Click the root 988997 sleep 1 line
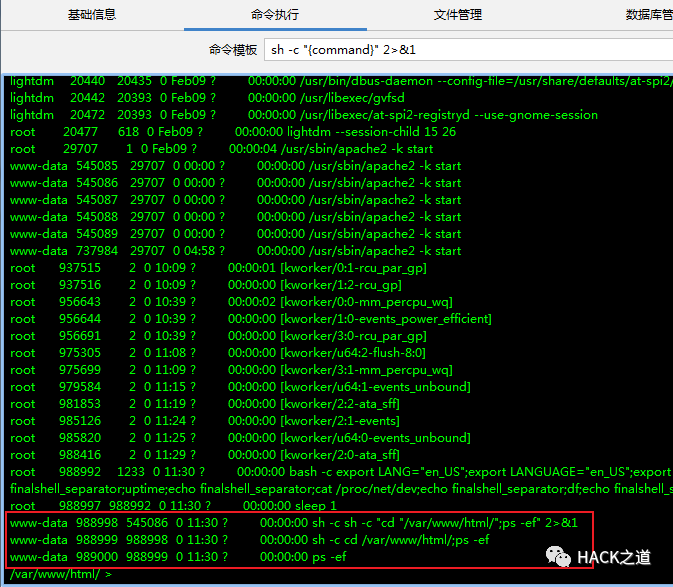The width and height of the screenshot is (673, 587). pos(173,506)
